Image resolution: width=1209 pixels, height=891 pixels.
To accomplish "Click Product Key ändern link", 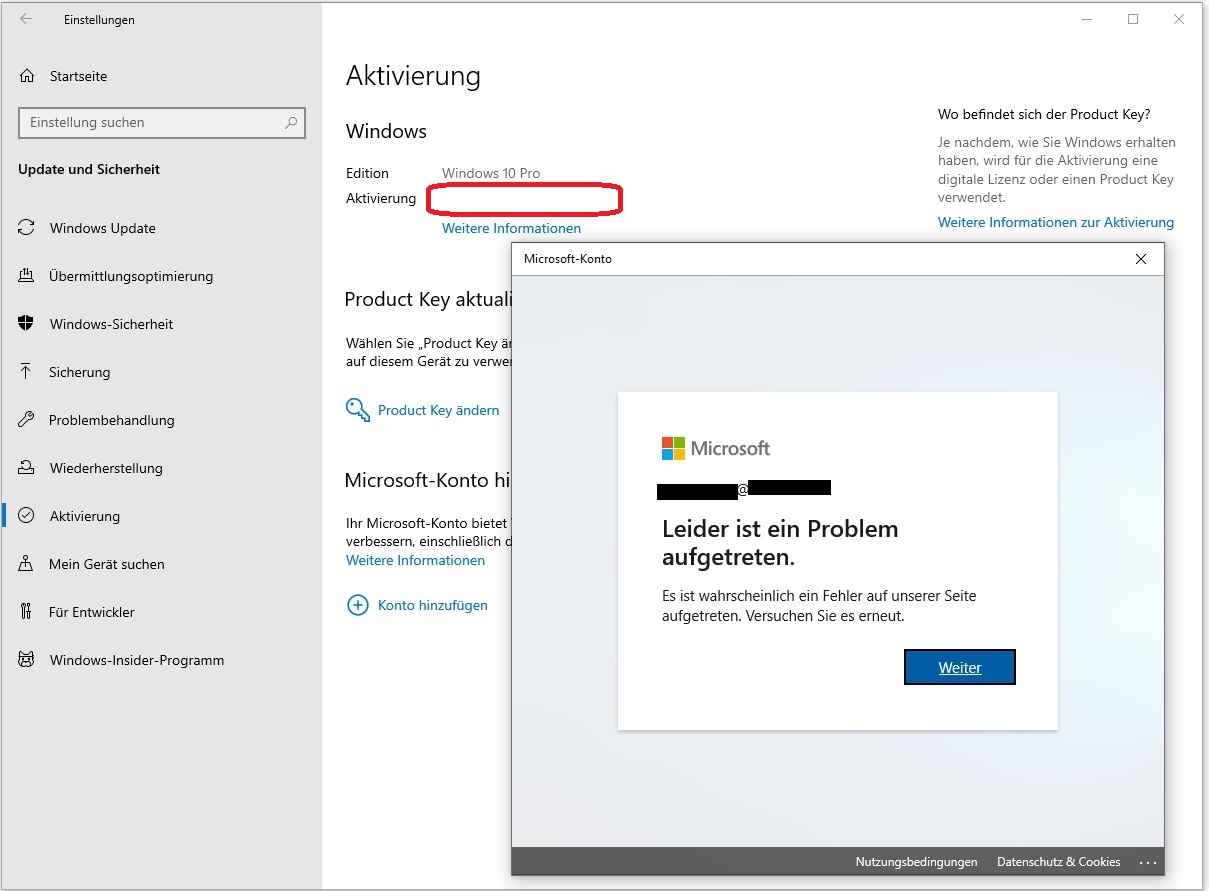I will (x=438, y=410).
